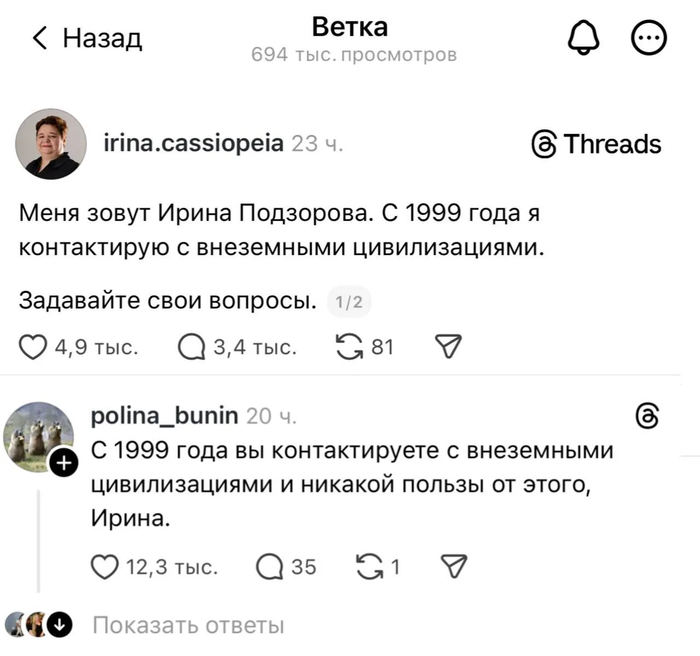Image resolution: width=700 pixels, height=656 pixels.
Task: Click the Threads icon on polina_bunin's reply
Action: pos(647,416)
